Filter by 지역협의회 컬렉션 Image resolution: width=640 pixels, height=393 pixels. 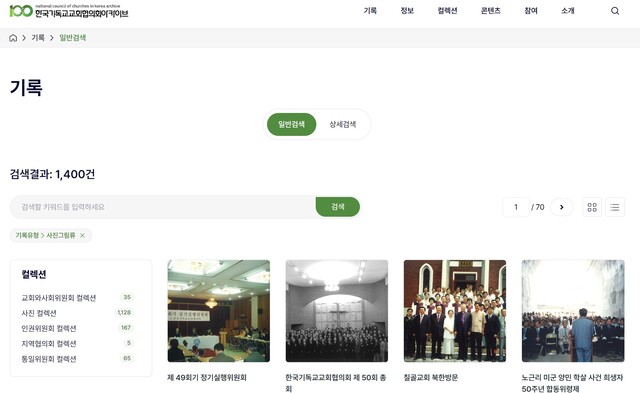pos(49,344)
